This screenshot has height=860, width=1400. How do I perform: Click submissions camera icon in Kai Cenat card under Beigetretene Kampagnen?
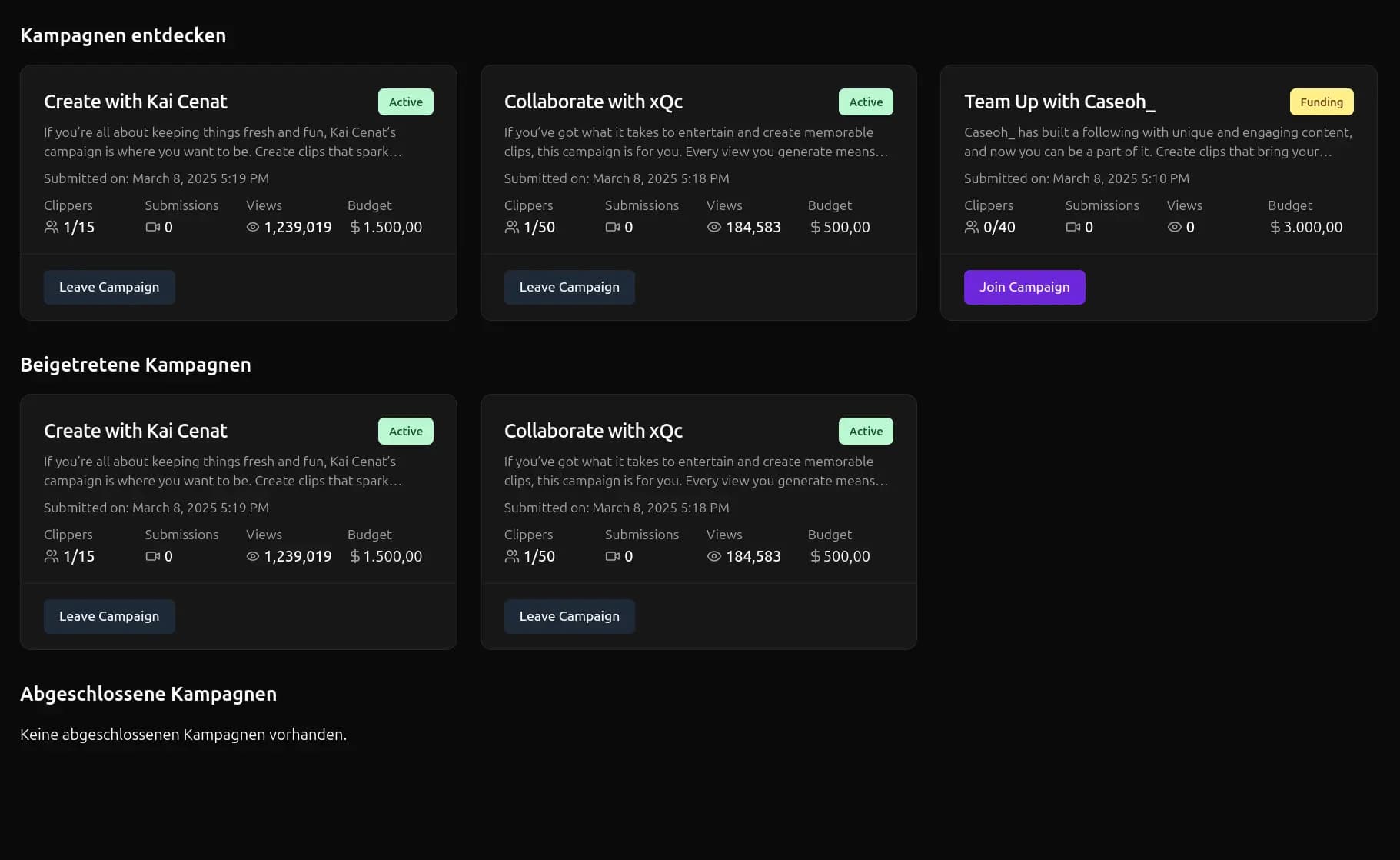[152, 556]
